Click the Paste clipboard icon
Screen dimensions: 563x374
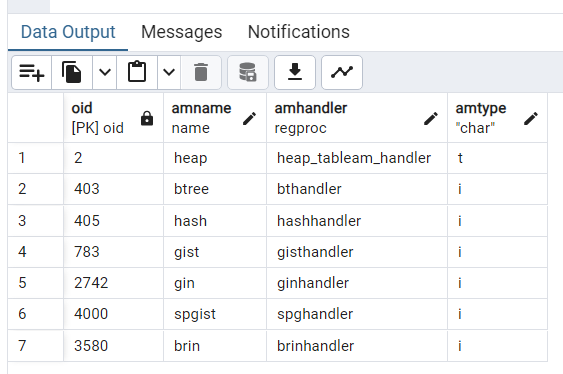click(137, 73)
